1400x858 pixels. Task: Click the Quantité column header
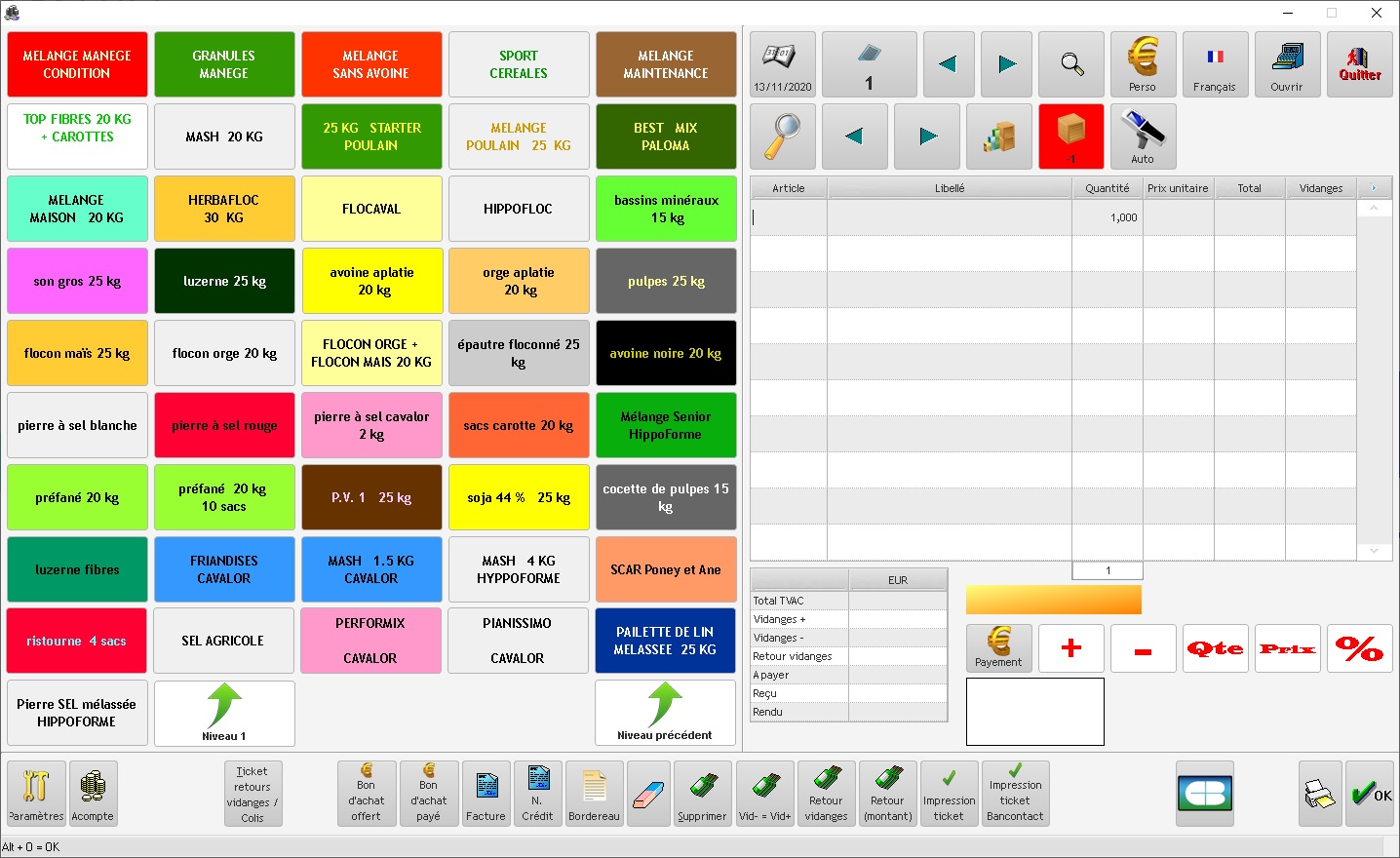(1108, 188)
